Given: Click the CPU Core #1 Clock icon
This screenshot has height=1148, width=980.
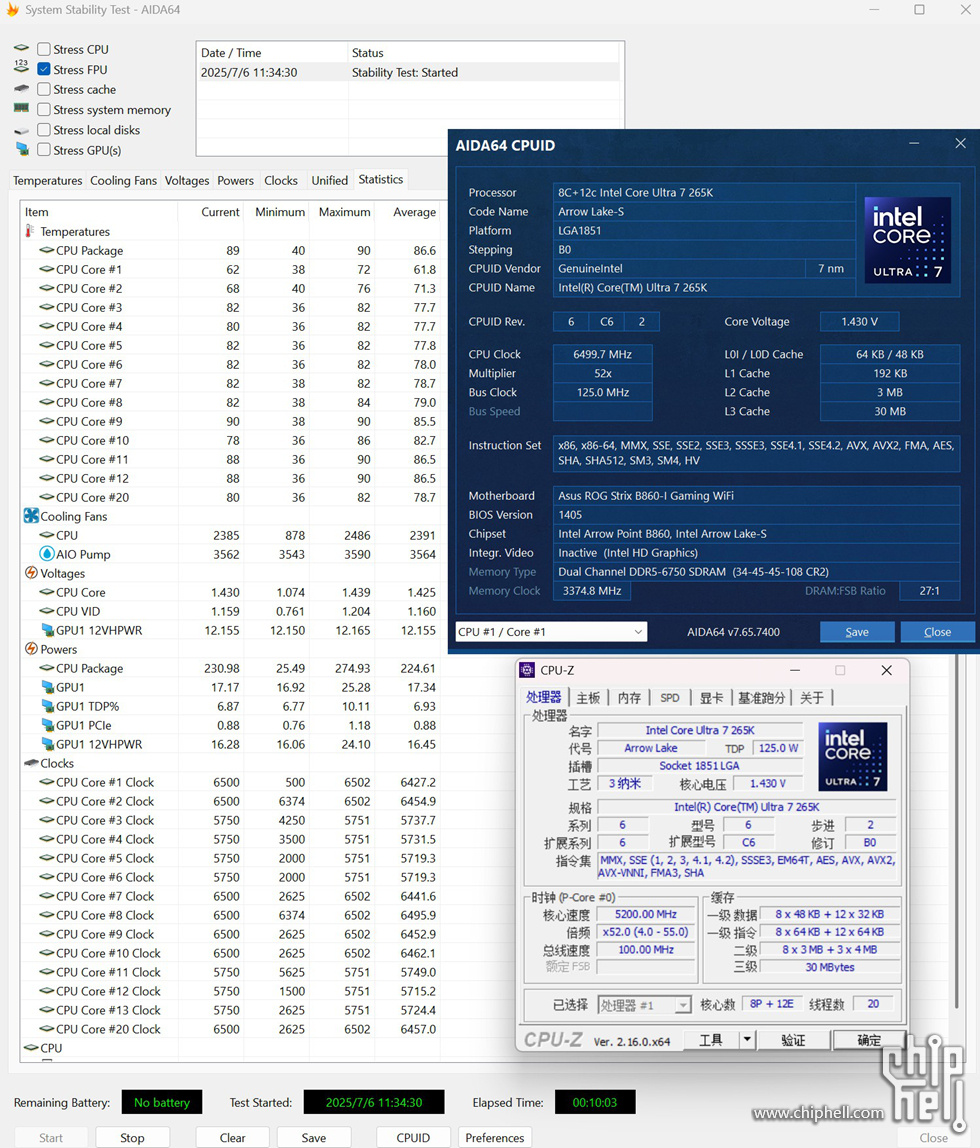Looking at the screenshot, I should [x=47, y=782].
